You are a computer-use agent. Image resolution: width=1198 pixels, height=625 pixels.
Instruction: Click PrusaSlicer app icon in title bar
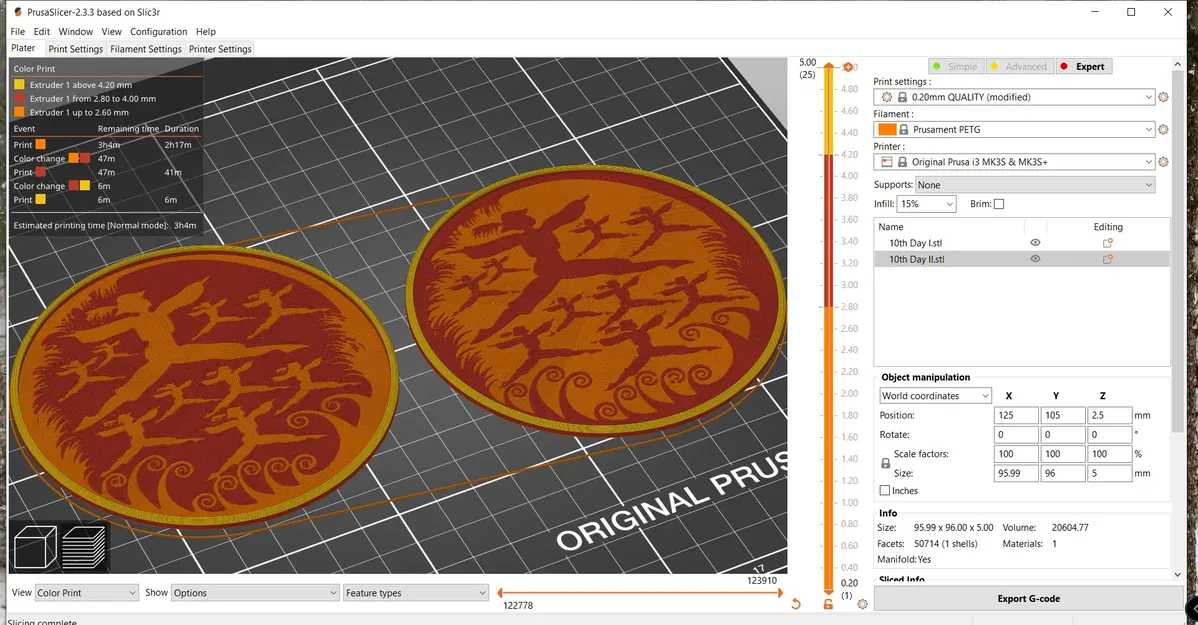coord(18,12)
